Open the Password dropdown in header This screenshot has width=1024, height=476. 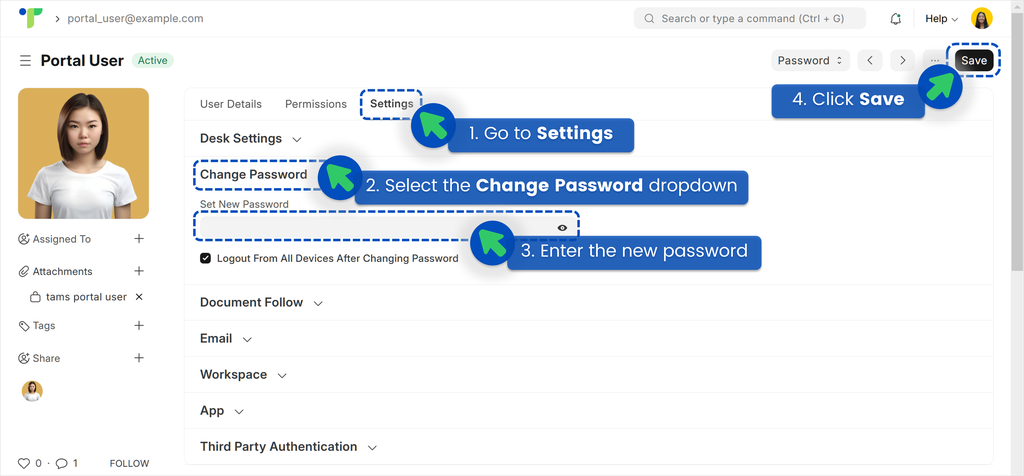coord(810,61)
